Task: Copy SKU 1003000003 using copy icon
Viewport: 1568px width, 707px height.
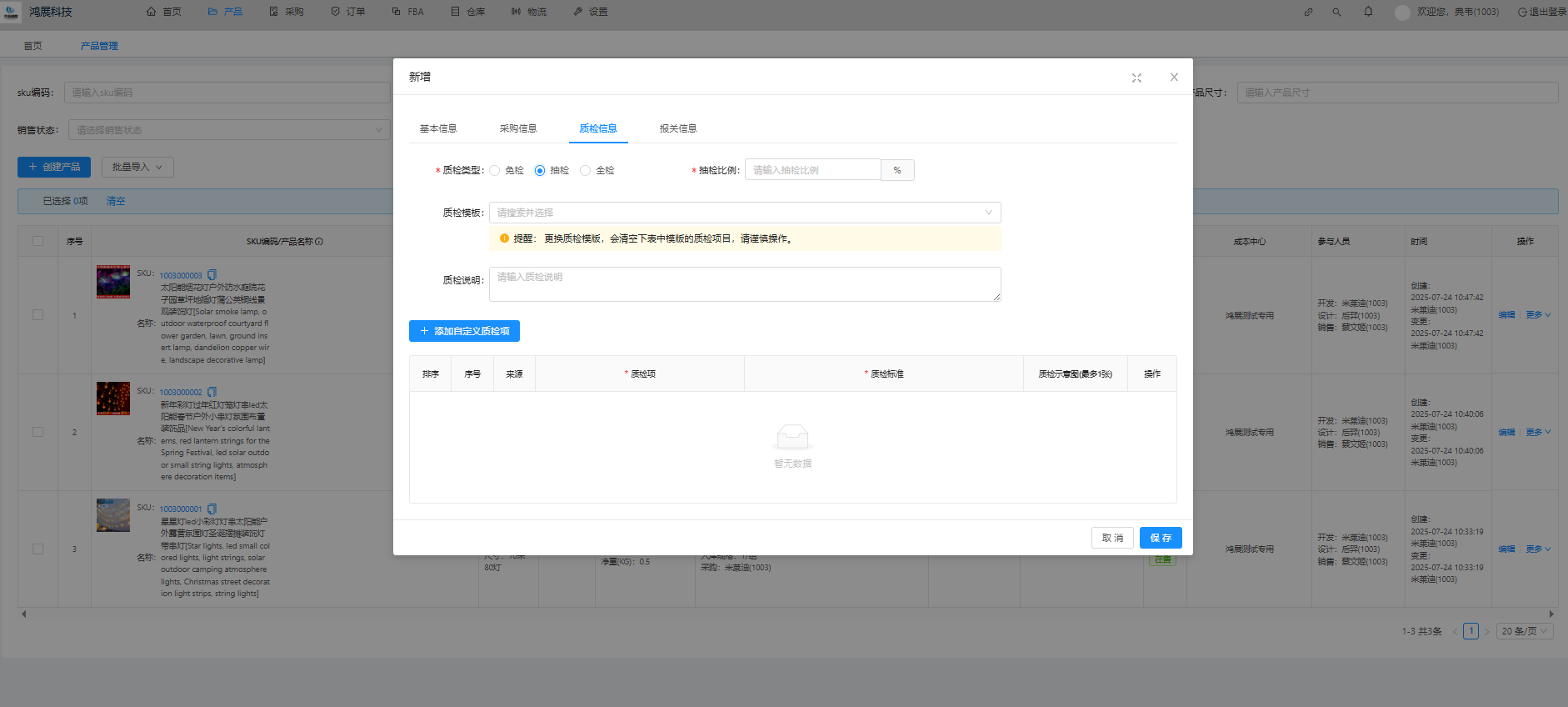Action: 212,275
